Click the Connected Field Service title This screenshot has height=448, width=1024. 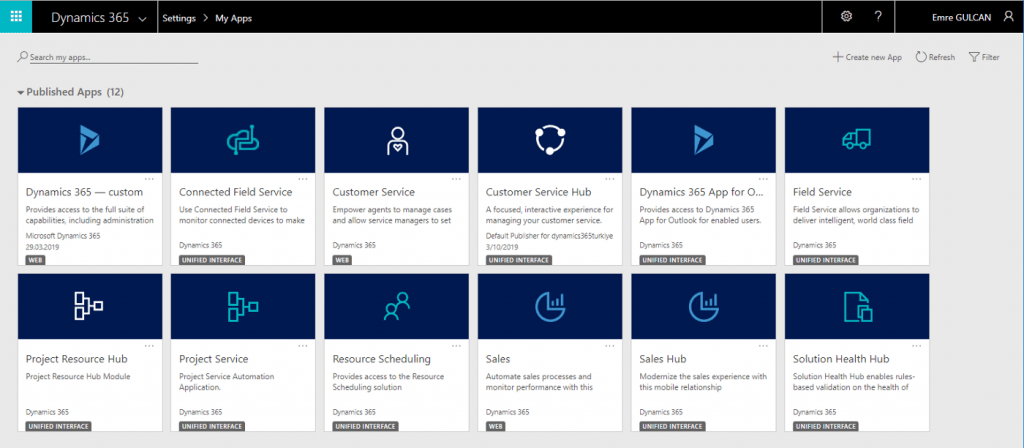coord(236,193)
